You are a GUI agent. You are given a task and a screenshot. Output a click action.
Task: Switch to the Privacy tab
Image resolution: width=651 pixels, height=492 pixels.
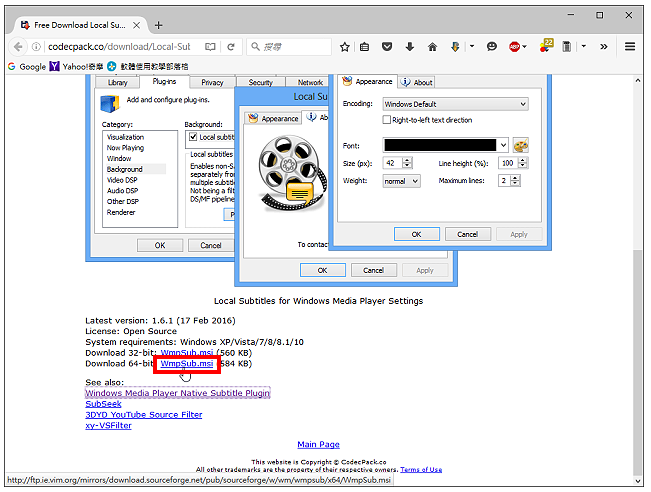(212, 83)
